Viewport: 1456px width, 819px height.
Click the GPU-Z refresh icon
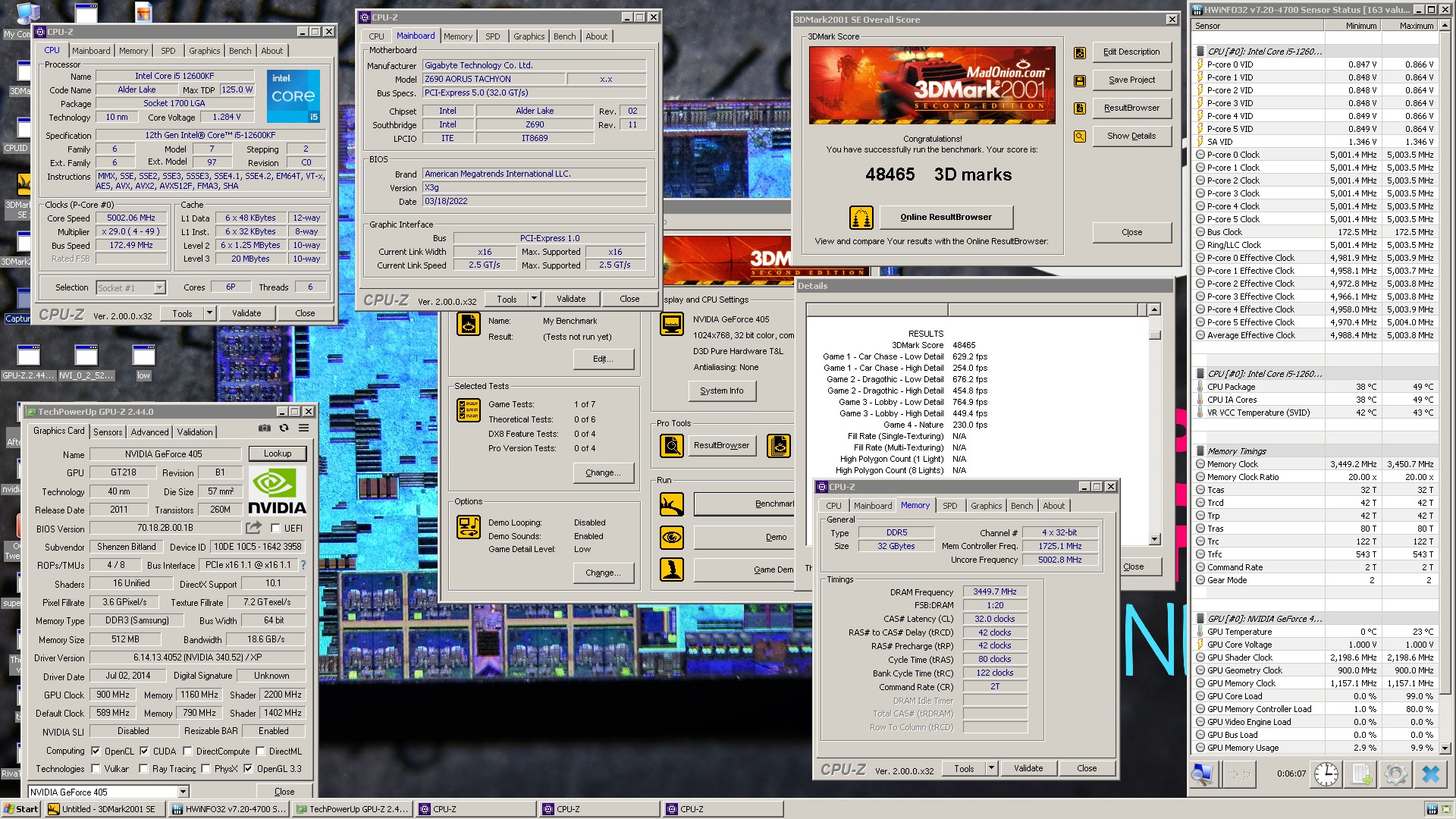pyautogui.click(x=284, y=428)
